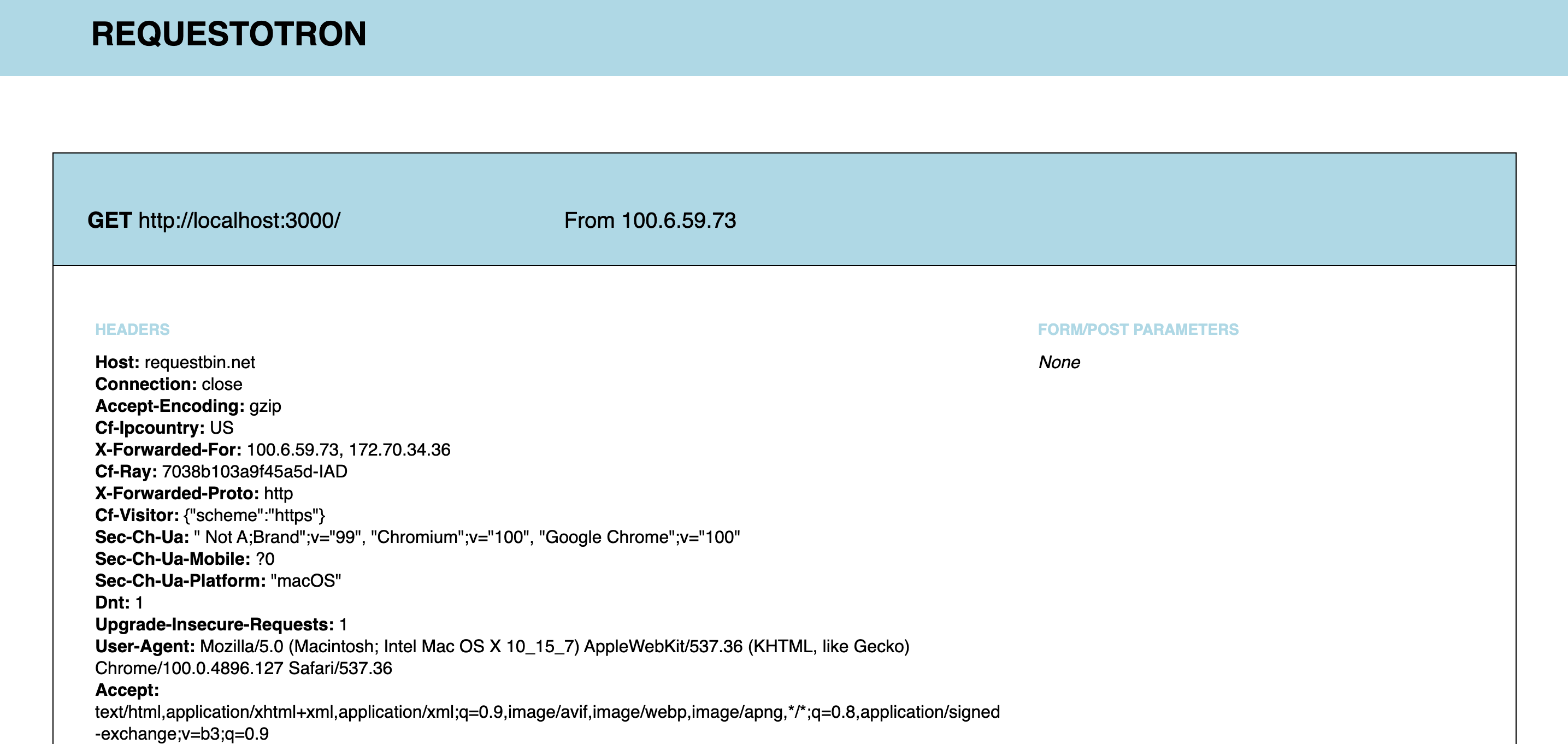Click the Upgrade-Insecure-Requests header line
This screenshot has width=1568, height=744.
(x=221, y=625)
